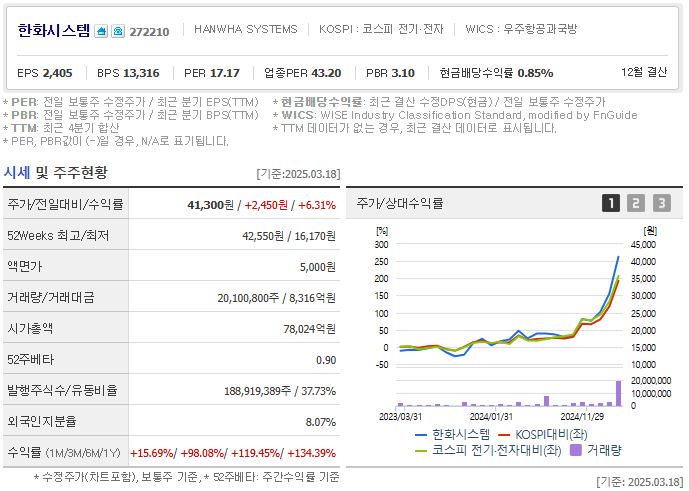Screen dimensions: 689x491
Task: Select the HANWHA SYSTEMS English name
Action: pos(246,29)
